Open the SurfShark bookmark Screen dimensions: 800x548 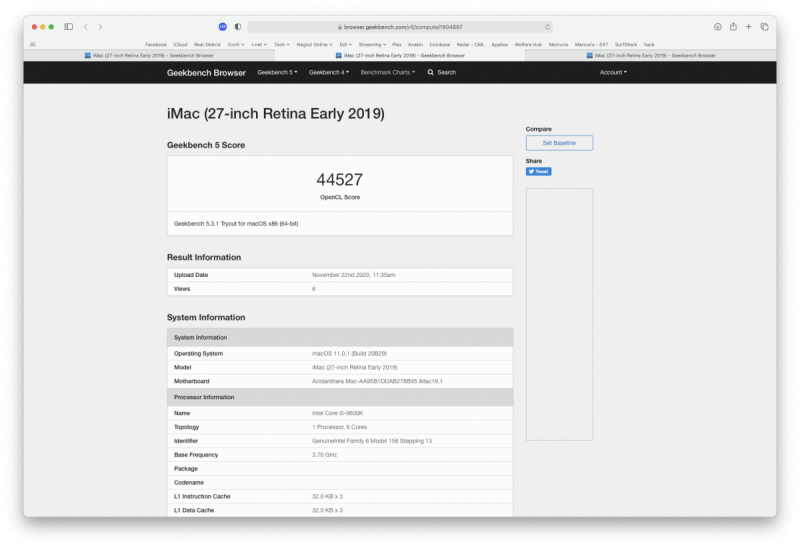626,44
